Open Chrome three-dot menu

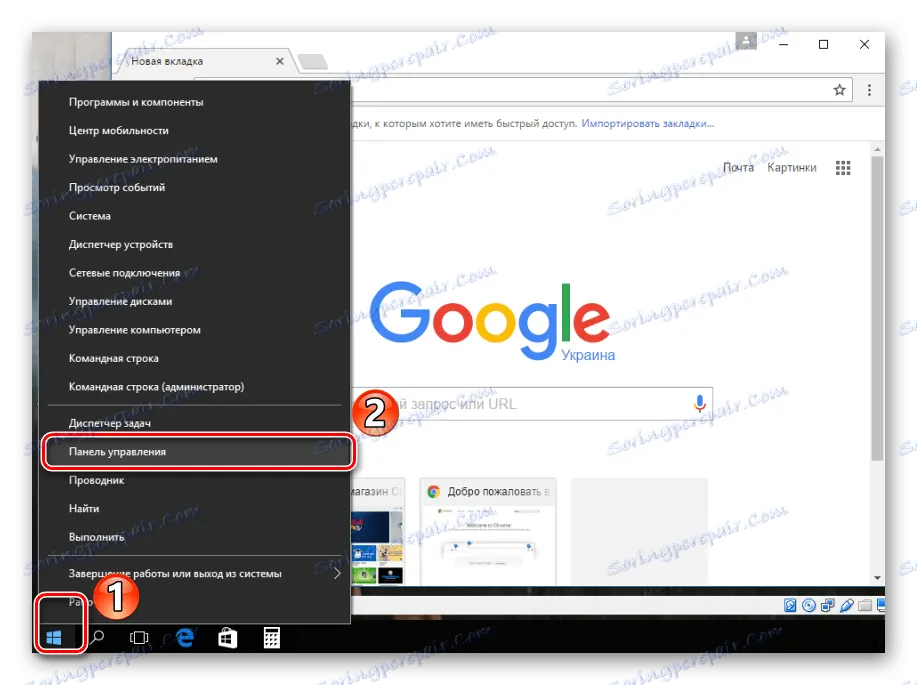[869, 90]
